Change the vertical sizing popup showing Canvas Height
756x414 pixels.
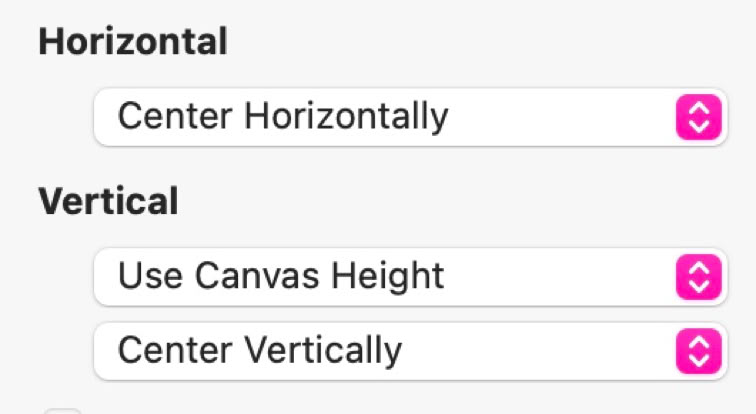point(410,276)
